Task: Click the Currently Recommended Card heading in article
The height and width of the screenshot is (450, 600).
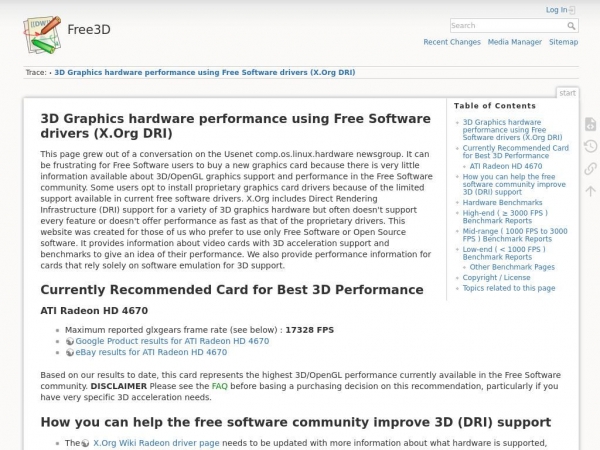Action: coord(232,290)
